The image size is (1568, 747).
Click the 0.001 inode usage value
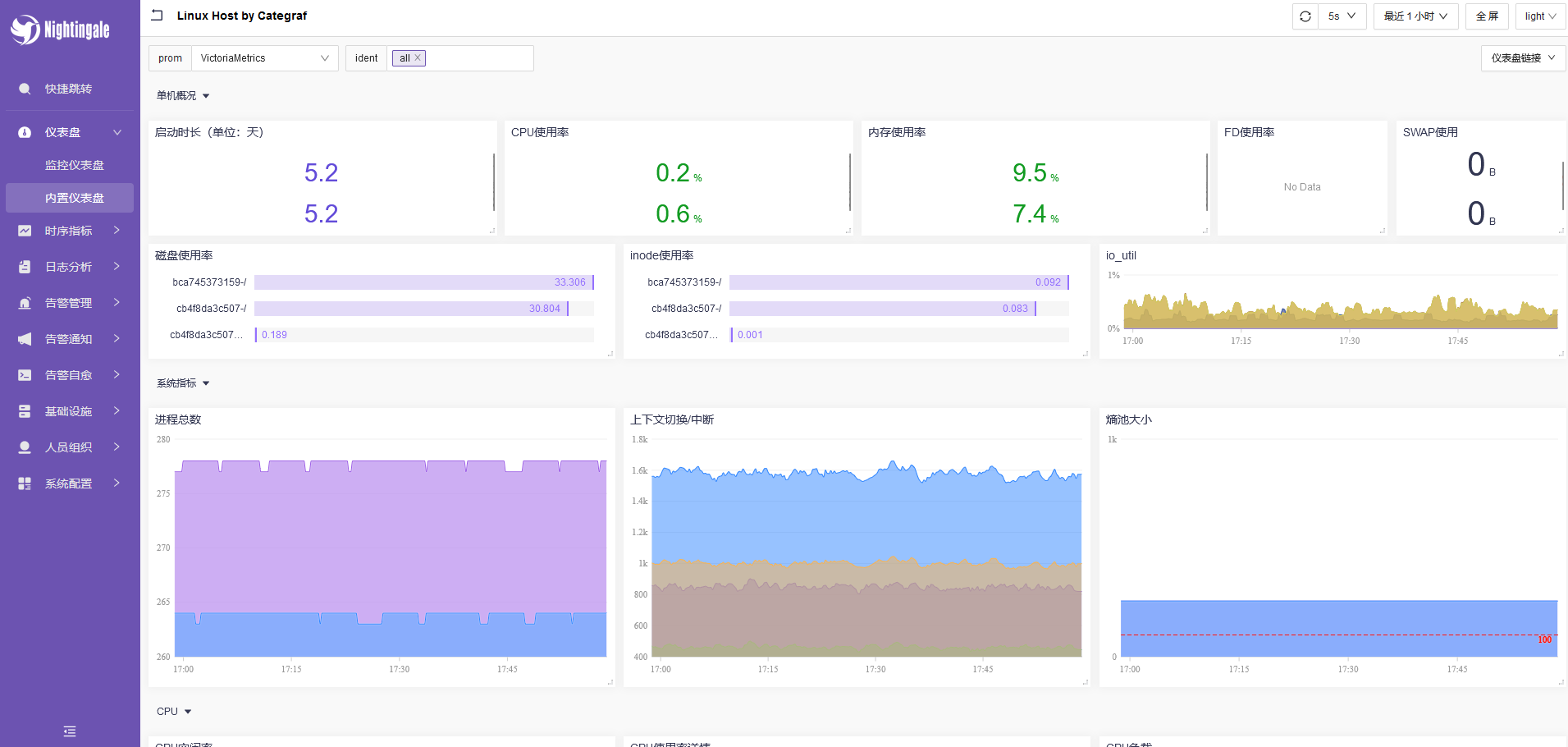(750, 335)
